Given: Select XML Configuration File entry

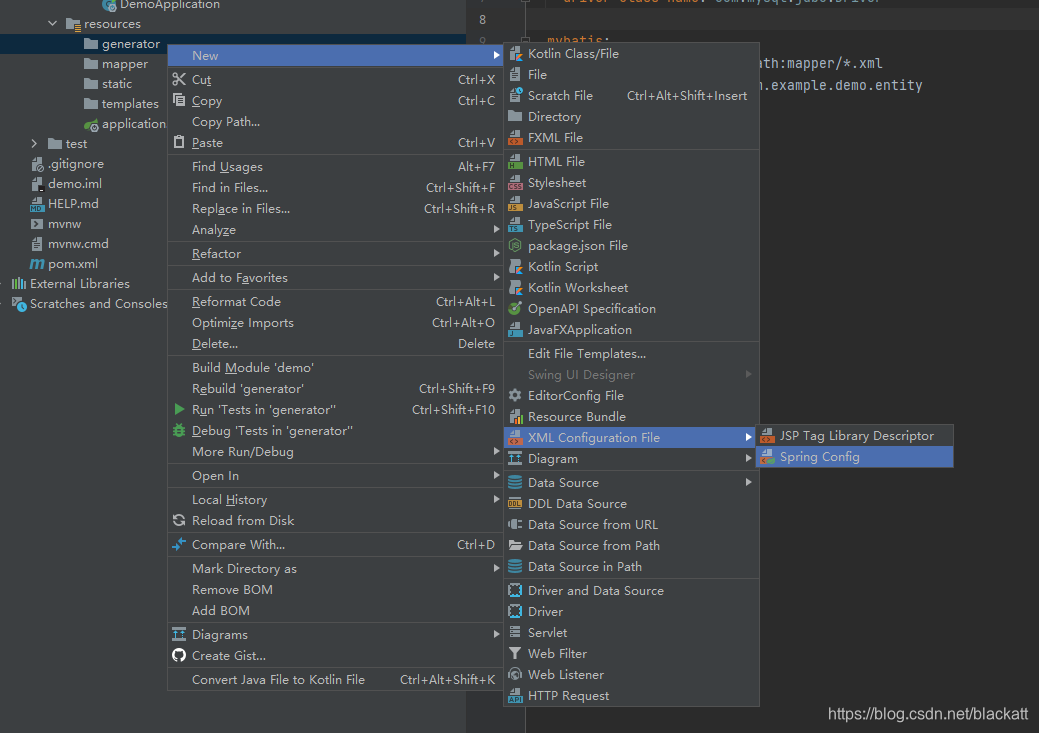Looking at the screenshot, I should (x=631, y=437).
